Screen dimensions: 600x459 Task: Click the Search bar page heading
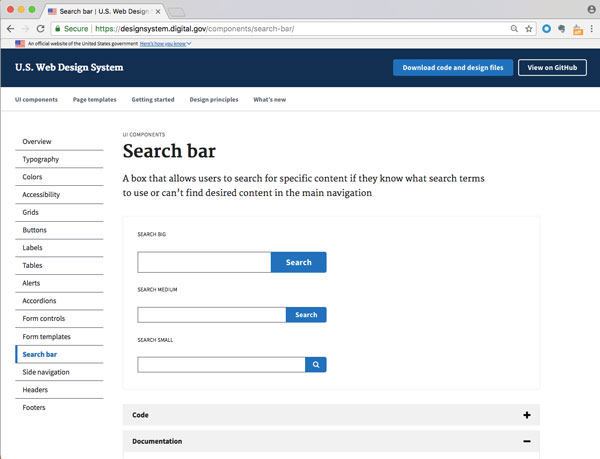click(x=169, y=151)
